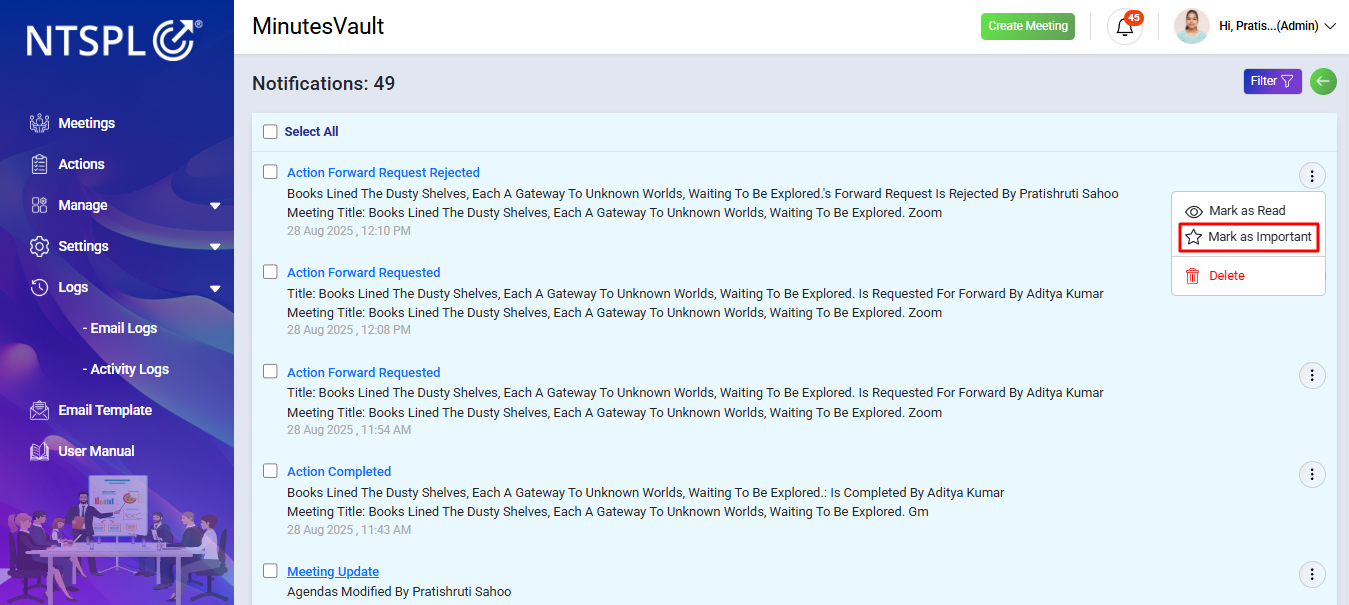Check the 12:08 PM Action Forward Requested checkbox
This screenshot has height=605, width=1349.
coord(270,272)
